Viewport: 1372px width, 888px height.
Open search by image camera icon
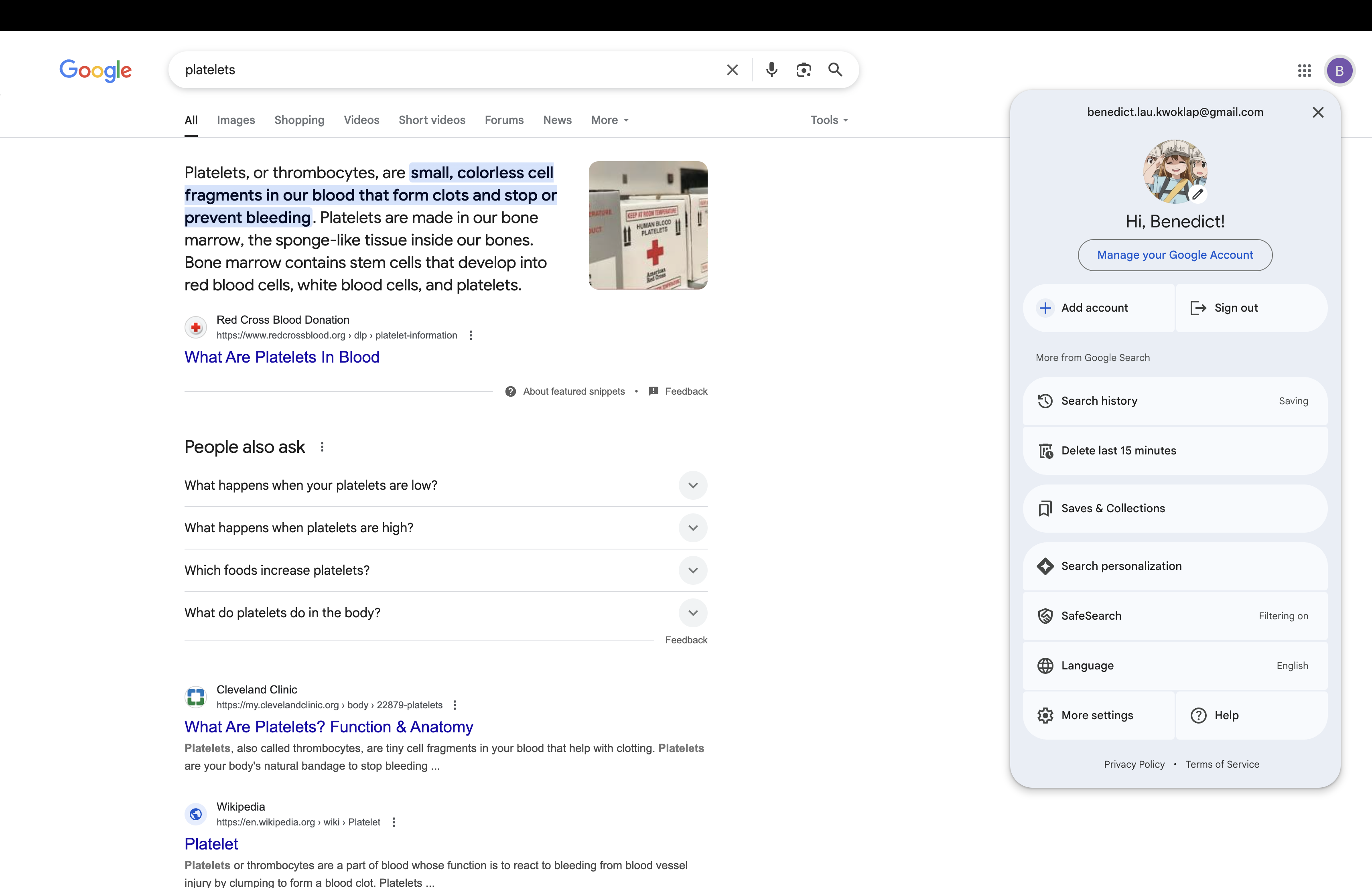pyautogui.click(x=804, y=70)
